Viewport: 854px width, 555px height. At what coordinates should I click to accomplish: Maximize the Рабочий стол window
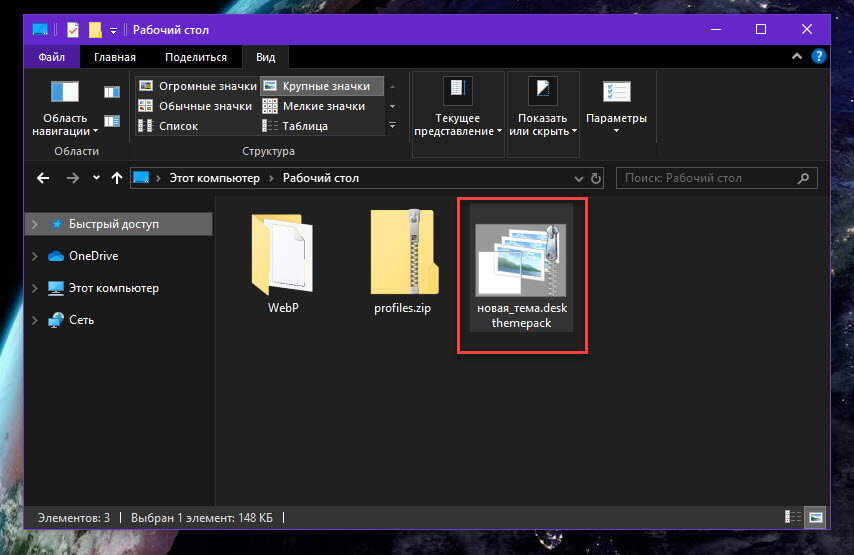point(761,29)
